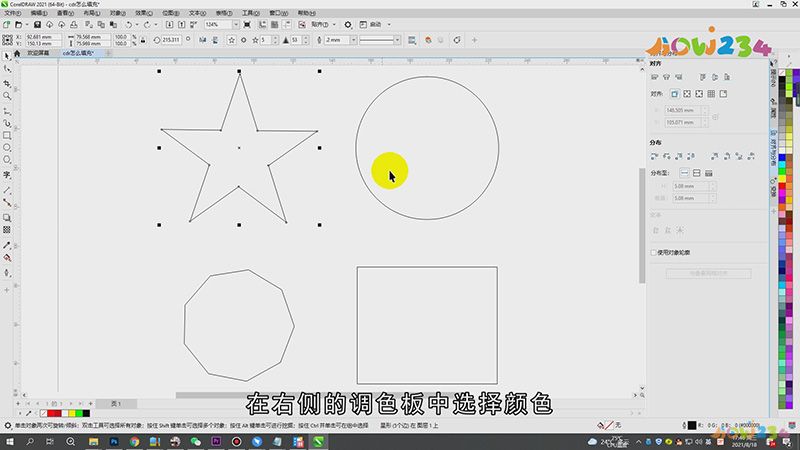This screenshot has width=800, height=450.
Task: Click the Paste icon in standard toolbar
Action: 113,24
